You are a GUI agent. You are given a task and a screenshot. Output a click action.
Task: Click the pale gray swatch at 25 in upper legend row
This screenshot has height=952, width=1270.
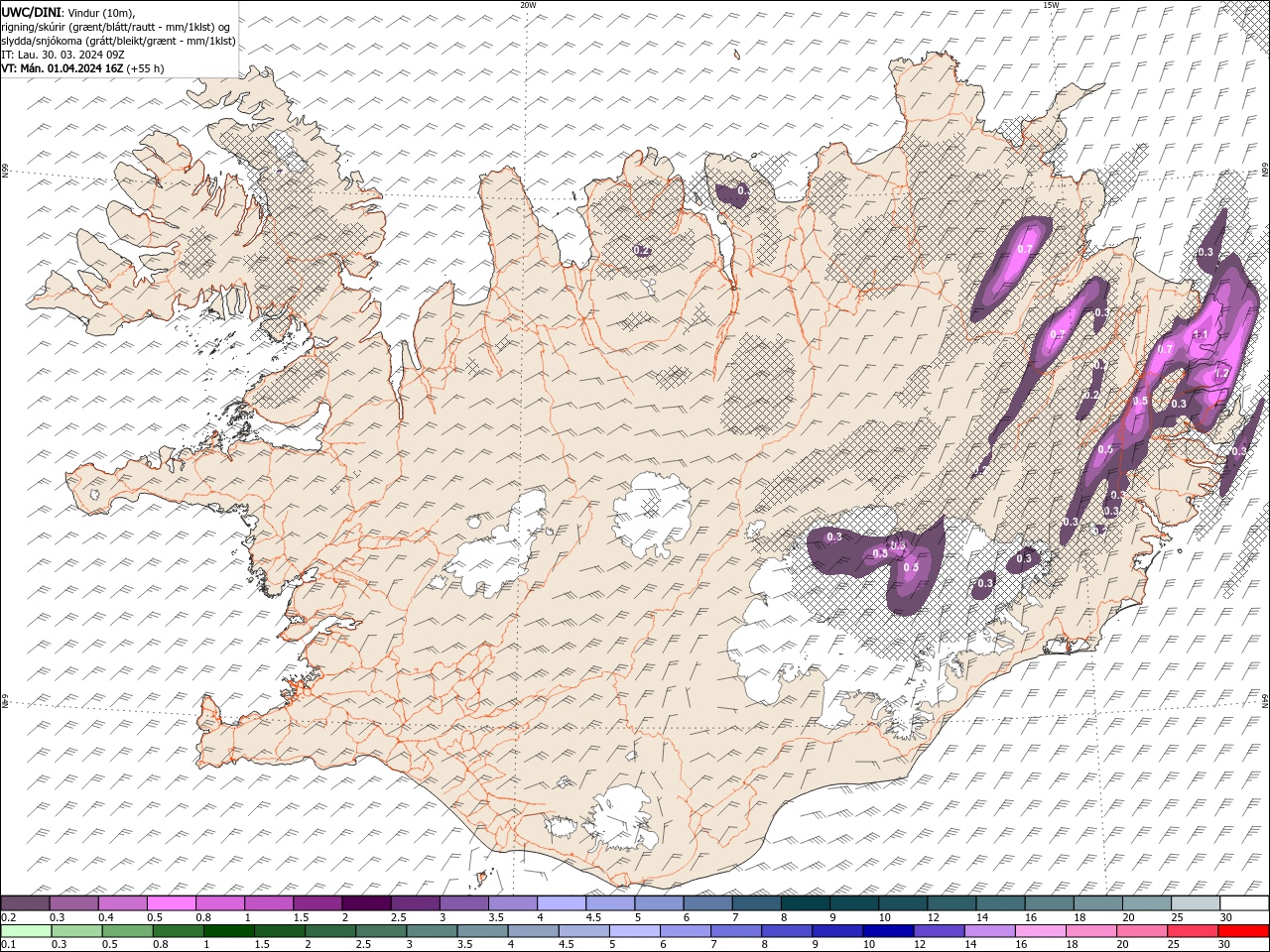(x=1196, y=902)
